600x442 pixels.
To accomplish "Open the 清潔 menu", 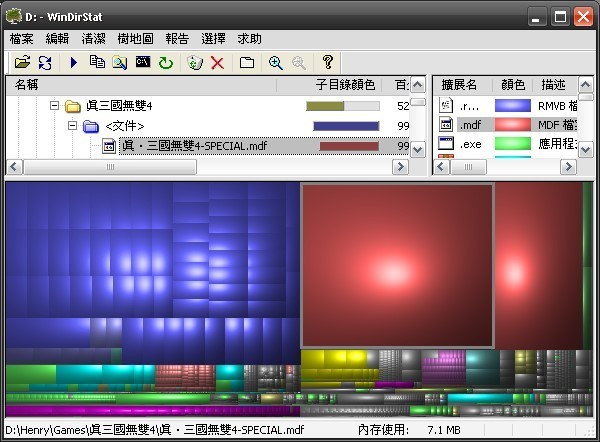I will point(93,39).
